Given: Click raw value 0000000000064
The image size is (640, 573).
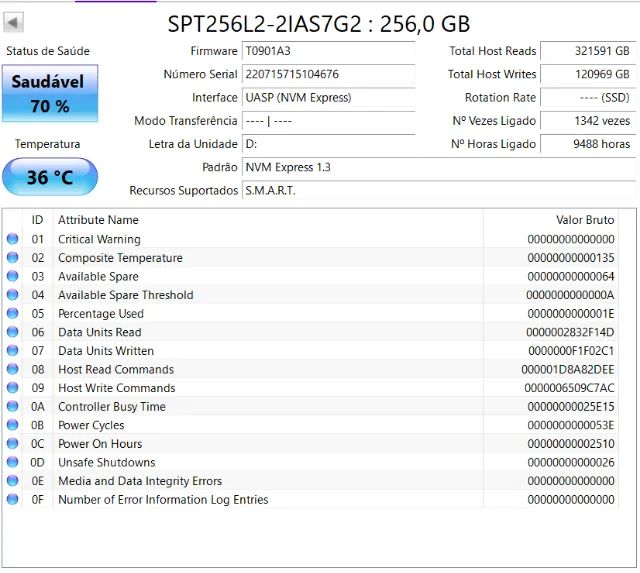Looking at the screenshot, I should pyautogui.click(x=571, y=277).
